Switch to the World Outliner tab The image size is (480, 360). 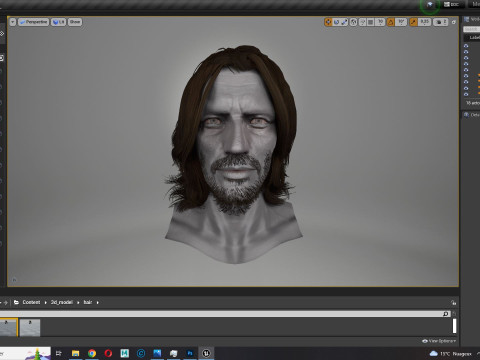point(473,20)
